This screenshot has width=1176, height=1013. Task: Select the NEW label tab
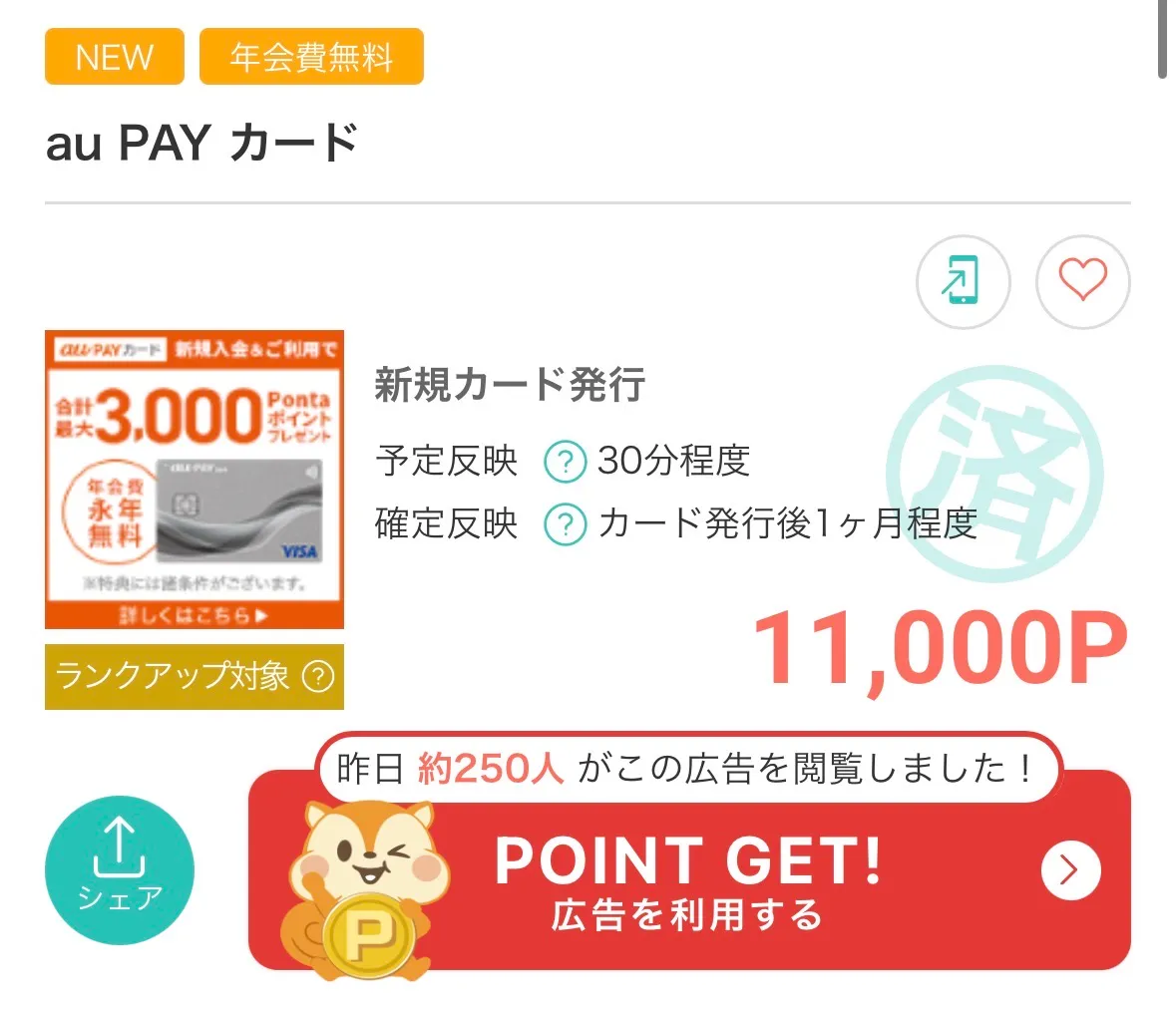point(114,57)
